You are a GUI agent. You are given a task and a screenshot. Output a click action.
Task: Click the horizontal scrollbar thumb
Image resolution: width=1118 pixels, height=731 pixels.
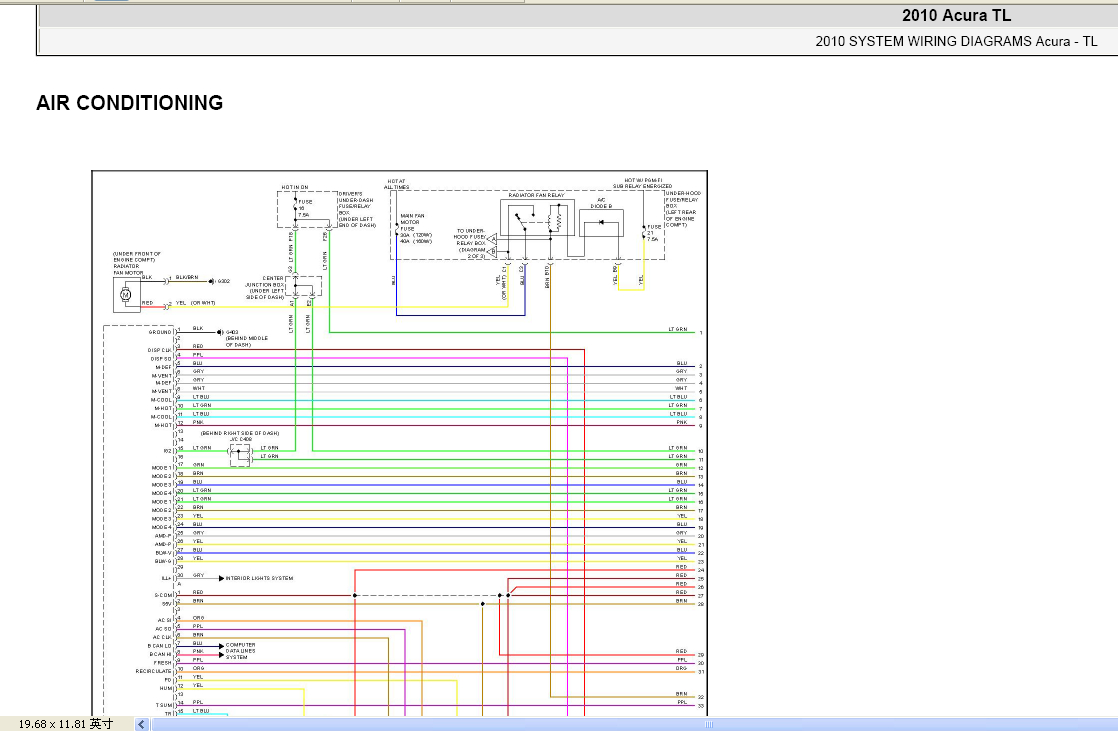(x=635, y=724)
